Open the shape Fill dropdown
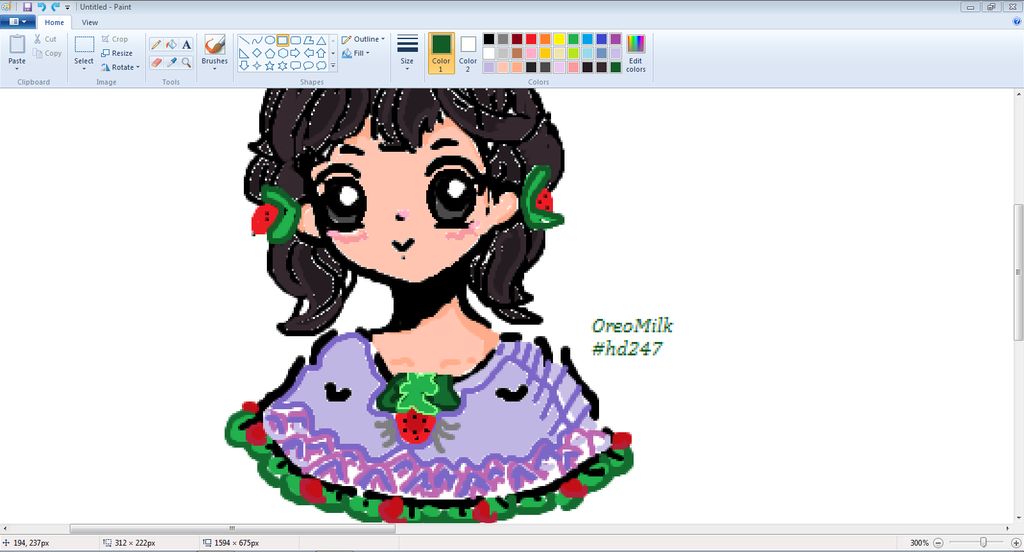 356,53
